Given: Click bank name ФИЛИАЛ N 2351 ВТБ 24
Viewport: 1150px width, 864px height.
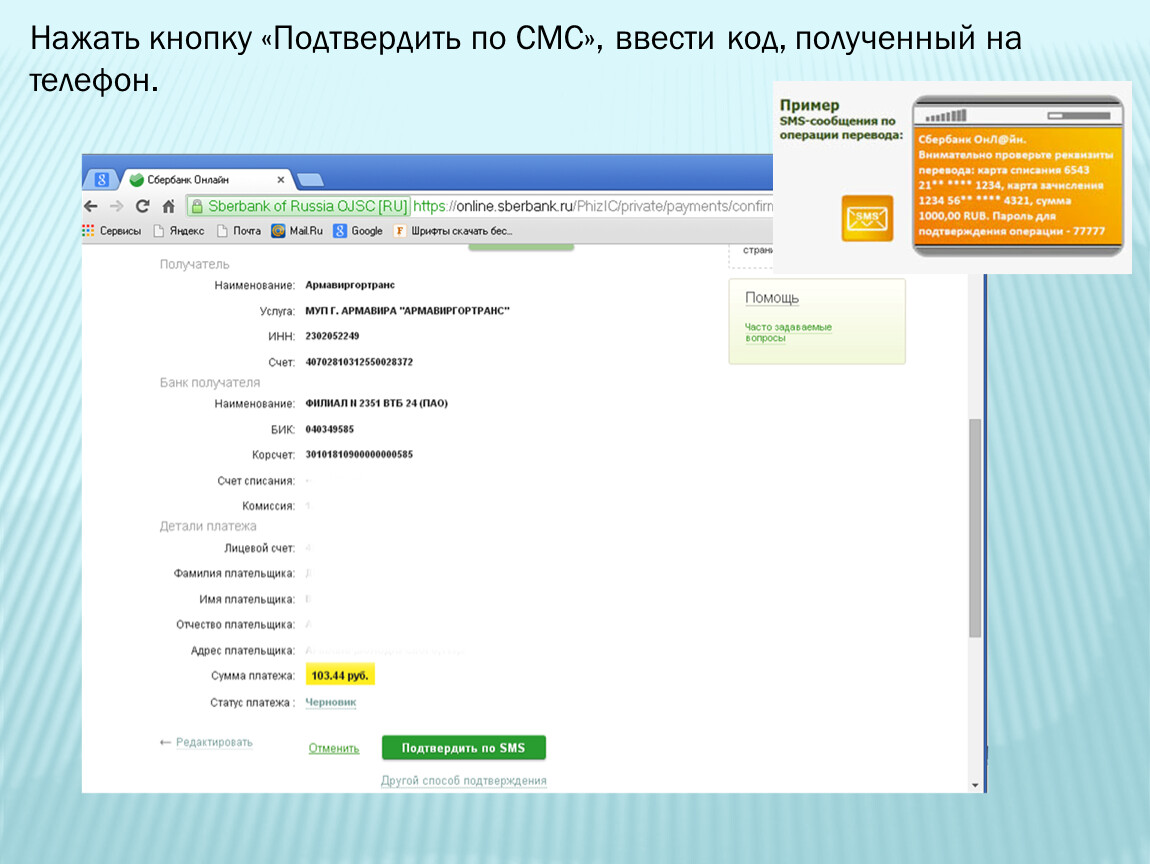Looking at the screenshot, I should [x=376, y=403].
